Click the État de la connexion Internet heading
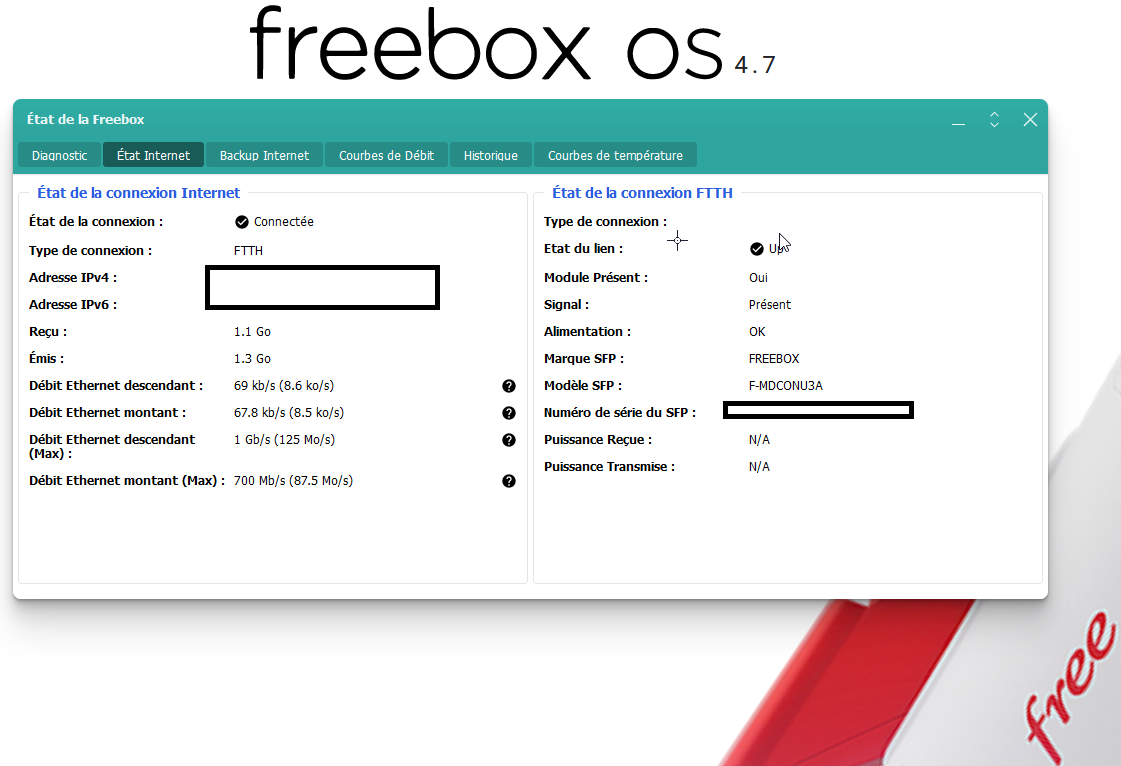 coord(139,193)
